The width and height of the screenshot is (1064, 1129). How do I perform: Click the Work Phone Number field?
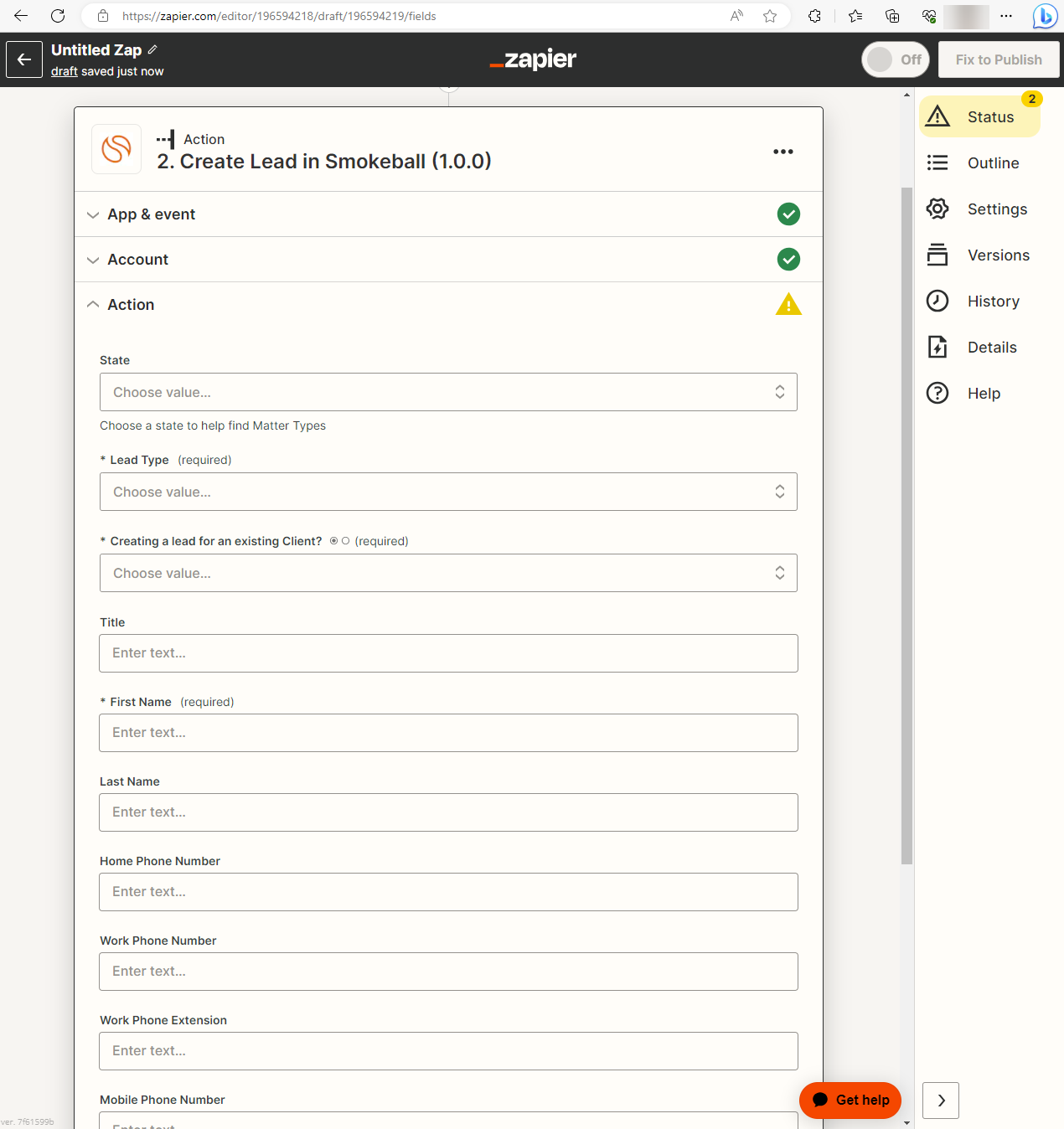pos(448,972)
